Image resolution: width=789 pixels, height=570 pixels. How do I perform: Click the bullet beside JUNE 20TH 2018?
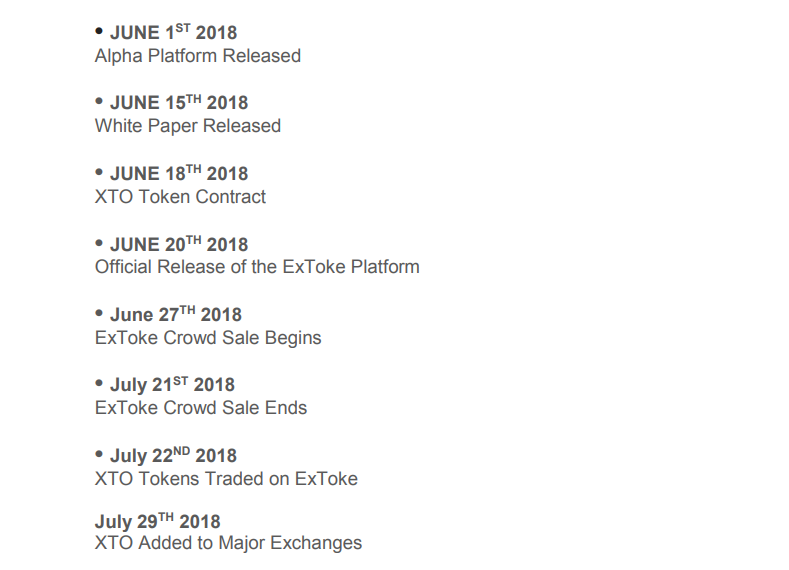pyautogui.click(x=99, y=243)
